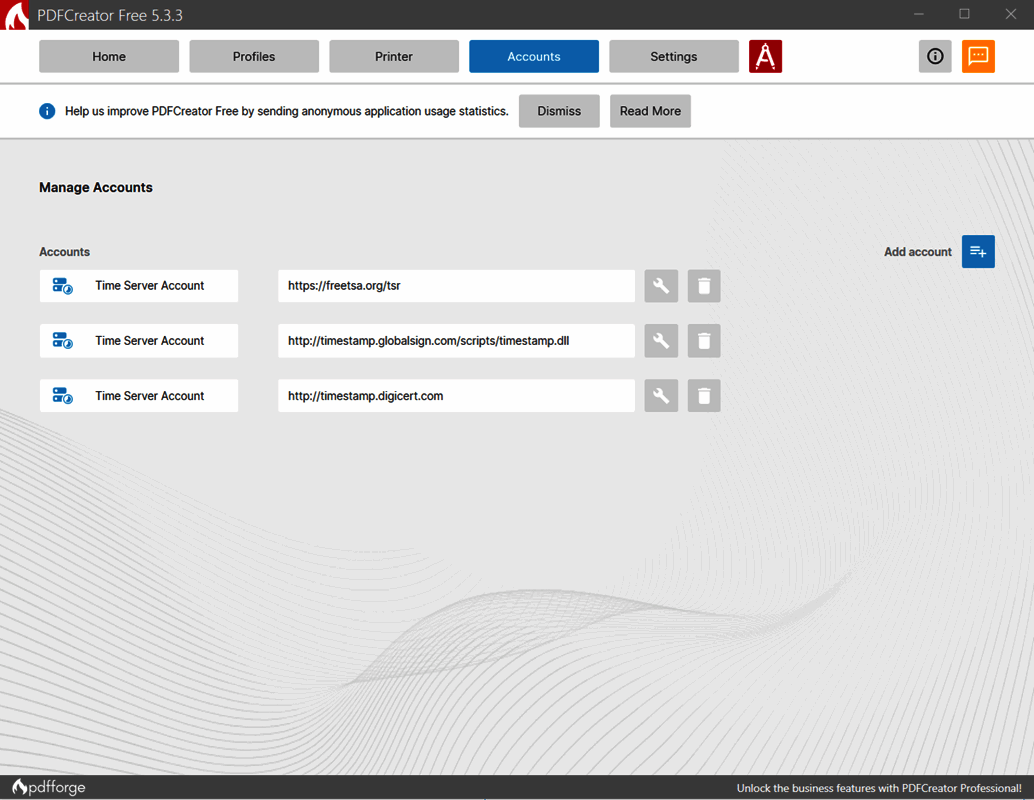Click the time server icon in the digicert row
1034x800 pixels.
[x=63, y=396]
